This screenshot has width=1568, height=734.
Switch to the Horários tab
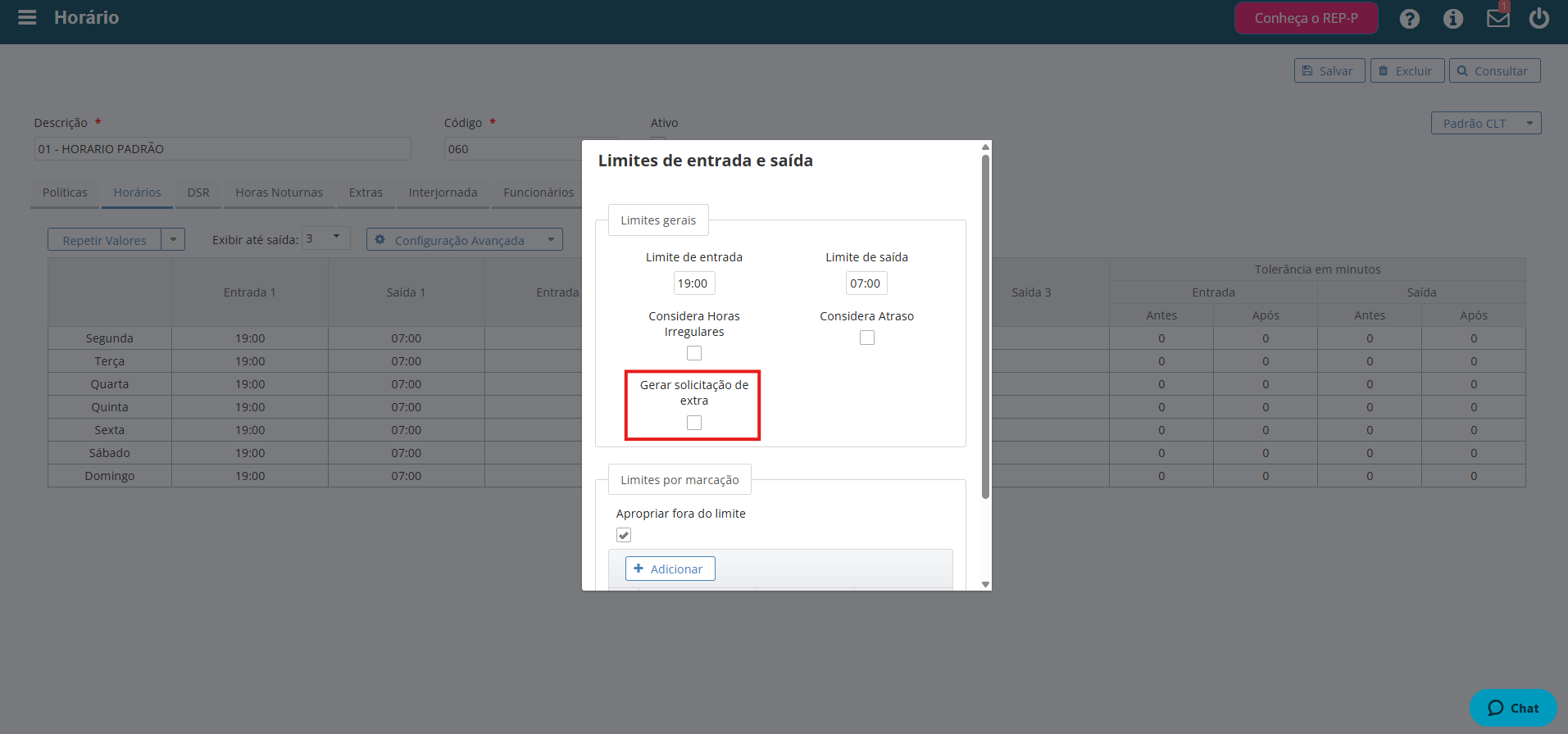point(137,193)
